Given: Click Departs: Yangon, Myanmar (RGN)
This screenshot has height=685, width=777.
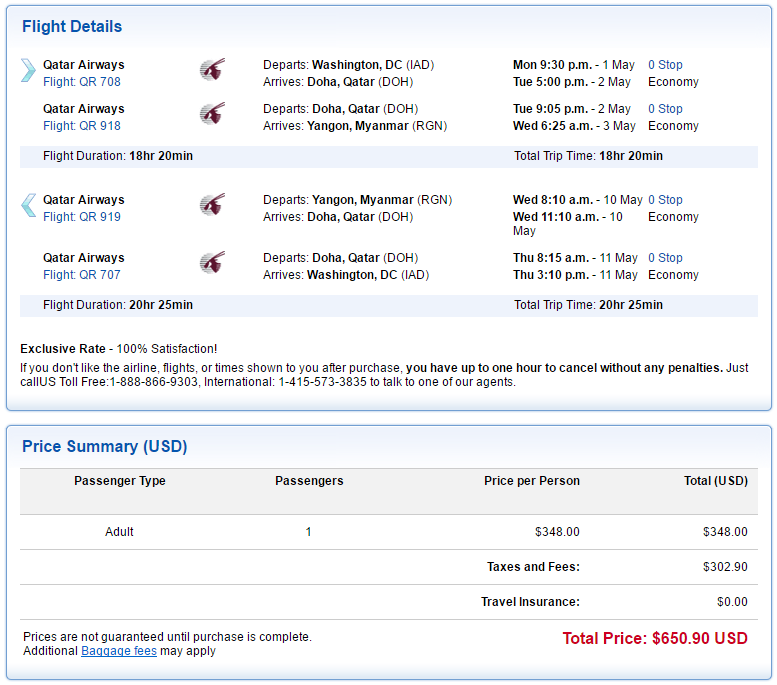Looking at the screenshot, I should 357,200.
